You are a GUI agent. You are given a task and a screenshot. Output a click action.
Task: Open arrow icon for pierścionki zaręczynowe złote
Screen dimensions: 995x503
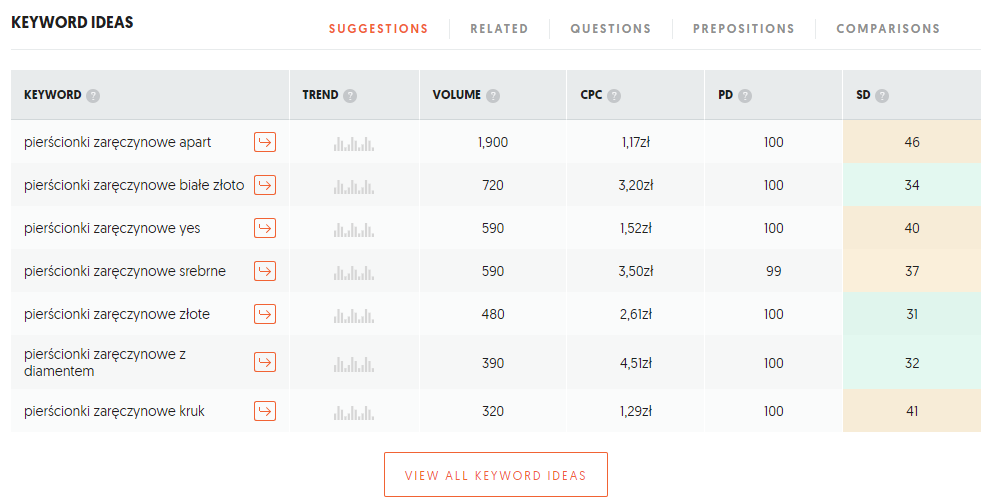coord(265,314)
